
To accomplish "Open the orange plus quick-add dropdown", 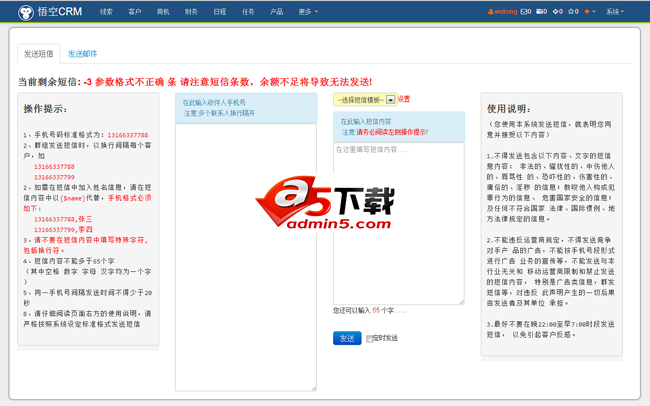I will [x=589, y=12].
